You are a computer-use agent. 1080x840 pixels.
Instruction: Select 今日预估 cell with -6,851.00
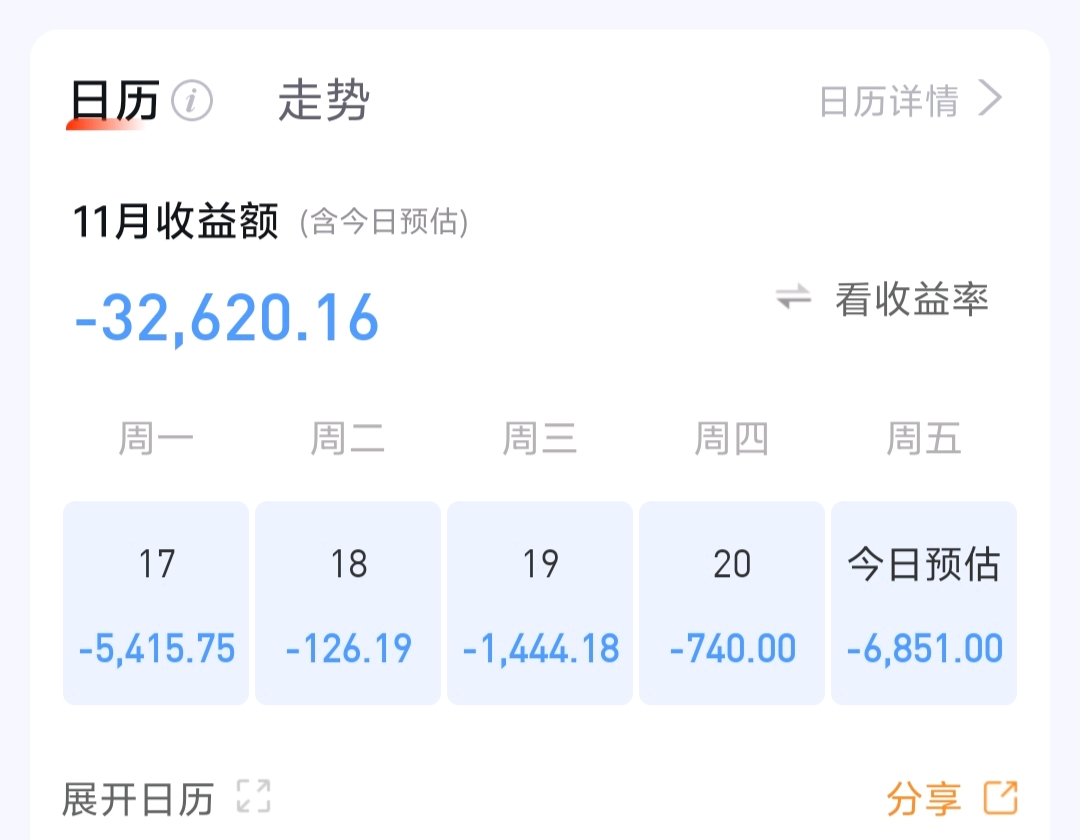(924, 603)
